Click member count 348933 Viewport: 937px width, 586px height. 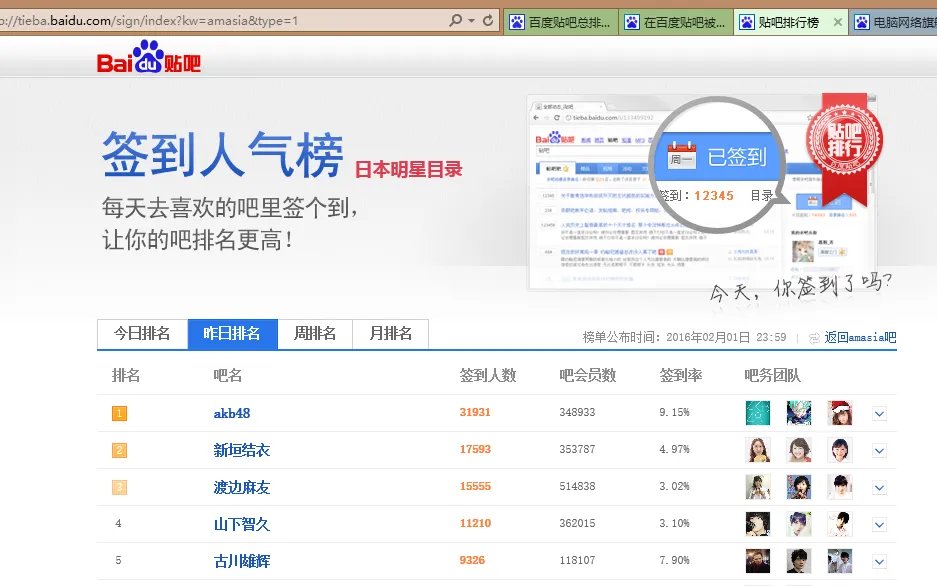click(577, 412)
